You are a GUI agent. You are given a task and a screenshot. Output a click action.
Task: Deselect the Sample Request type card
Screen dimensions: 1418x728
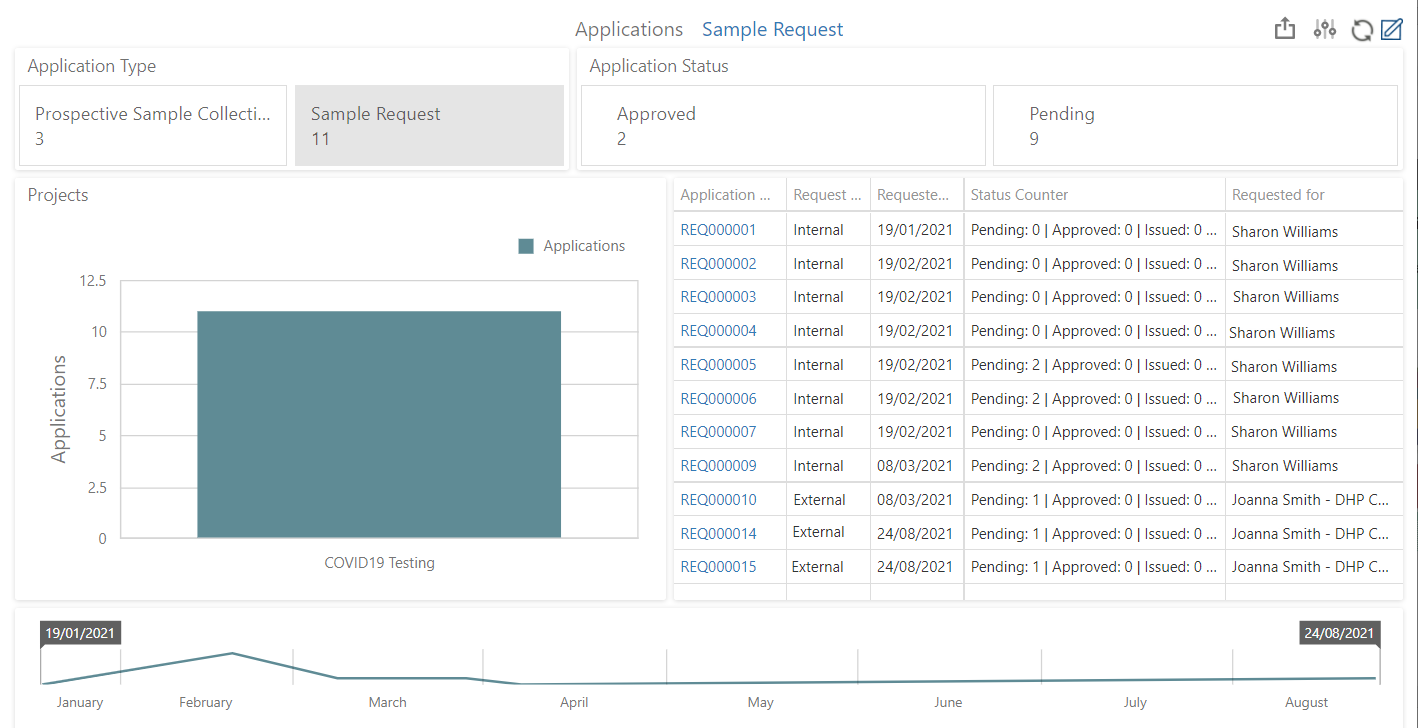[429, 125]
